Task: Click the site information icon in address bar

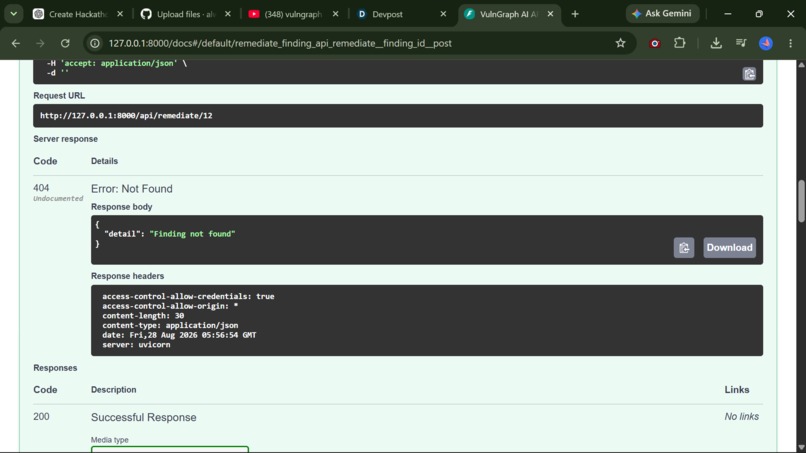Action: pos(95,43)
